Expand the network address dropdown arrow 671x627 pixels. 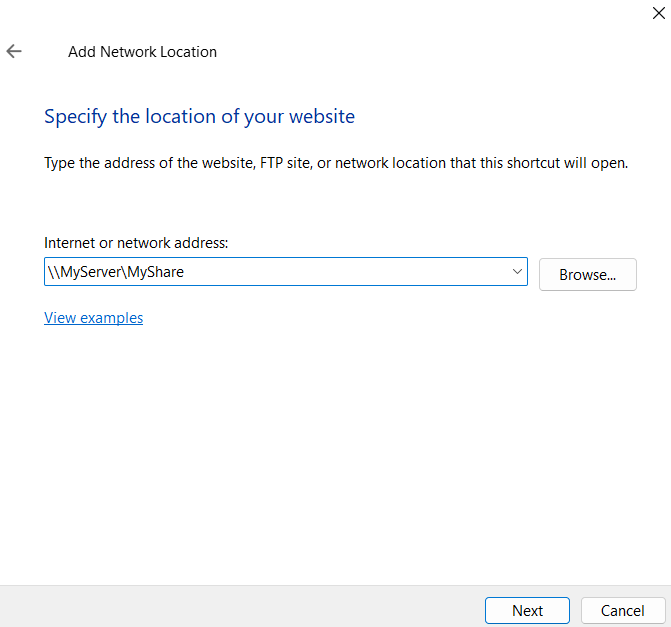coord(517,272)
